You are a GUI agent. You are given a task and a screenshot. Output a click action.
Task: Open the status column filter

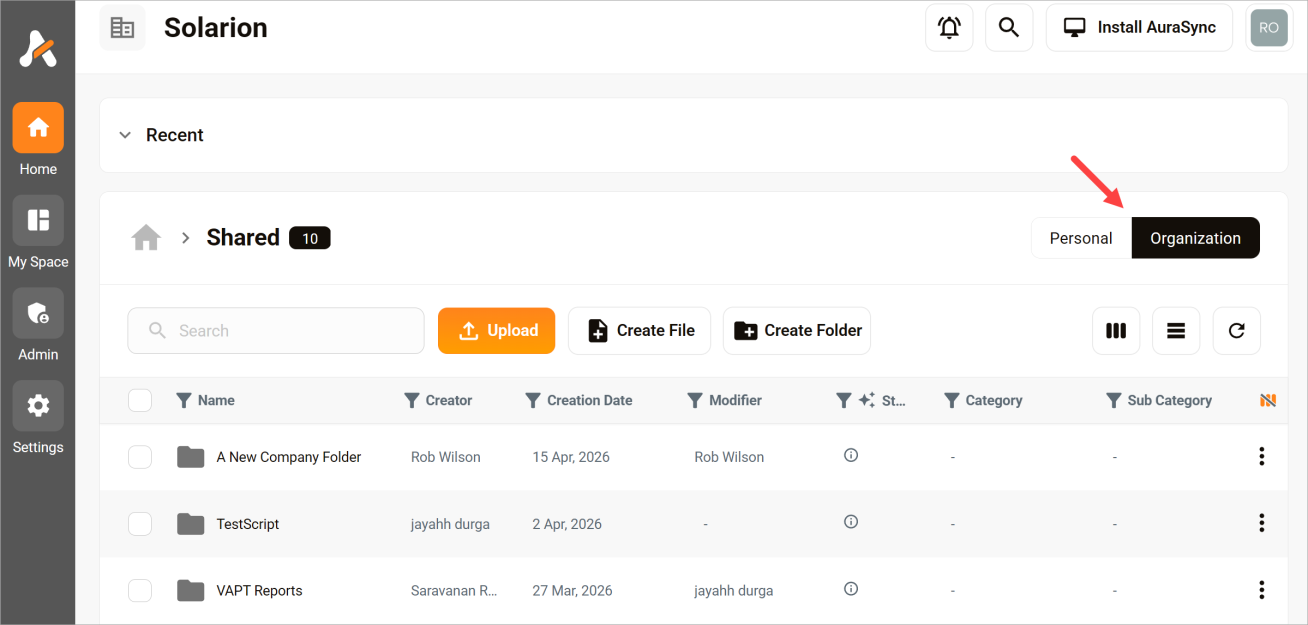(x=843, y=400)
